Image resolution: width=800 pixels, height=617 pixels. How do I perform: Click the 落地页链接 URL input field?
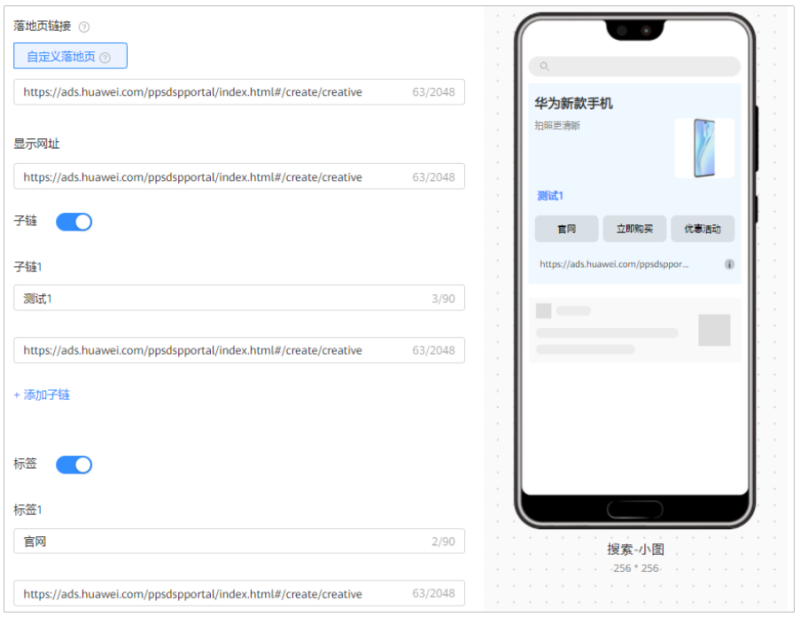tap(240, 90)
